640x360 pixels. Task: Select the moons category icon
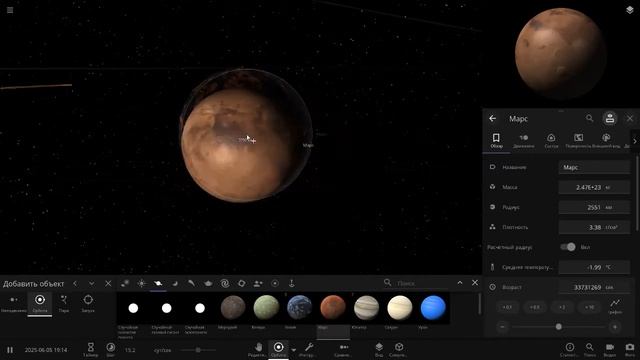[x=175, y=283]
